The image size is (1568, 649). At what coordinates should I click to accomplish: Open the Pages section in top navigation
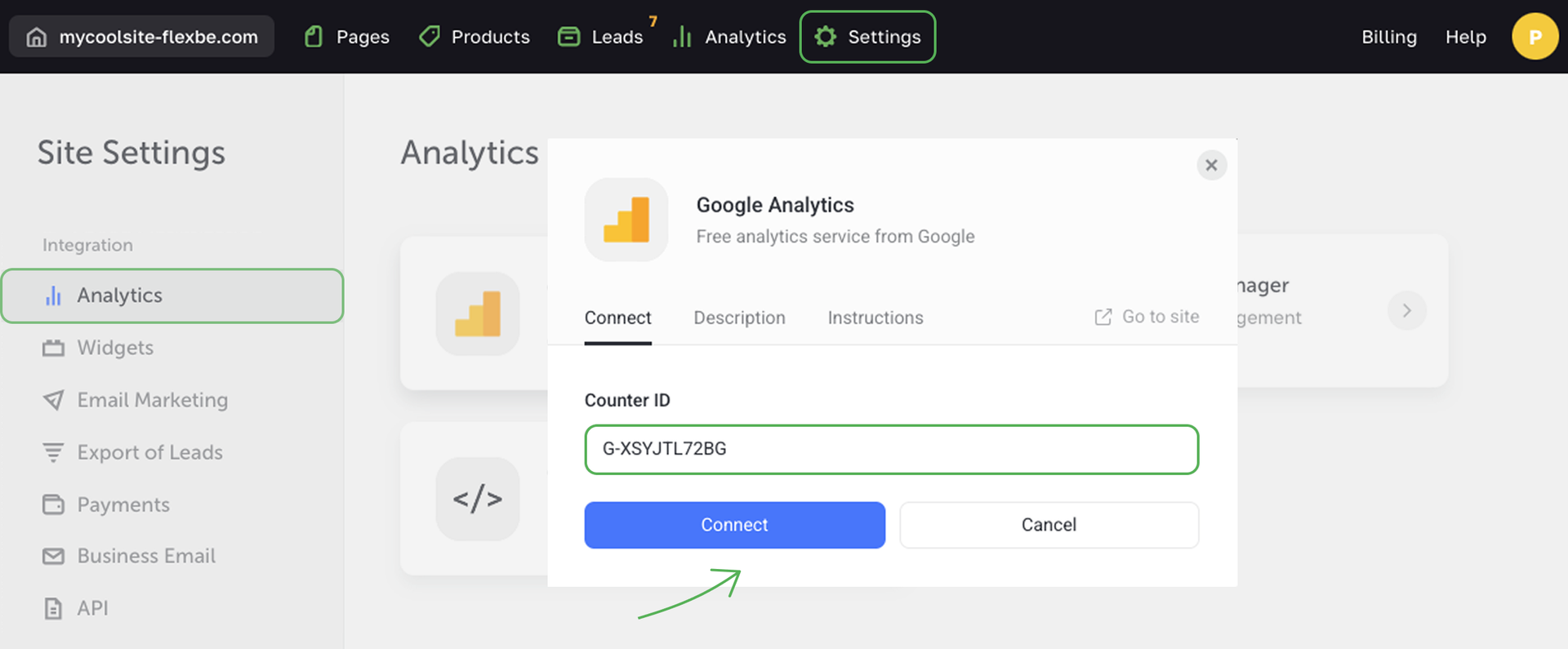[x=347, y=37]
